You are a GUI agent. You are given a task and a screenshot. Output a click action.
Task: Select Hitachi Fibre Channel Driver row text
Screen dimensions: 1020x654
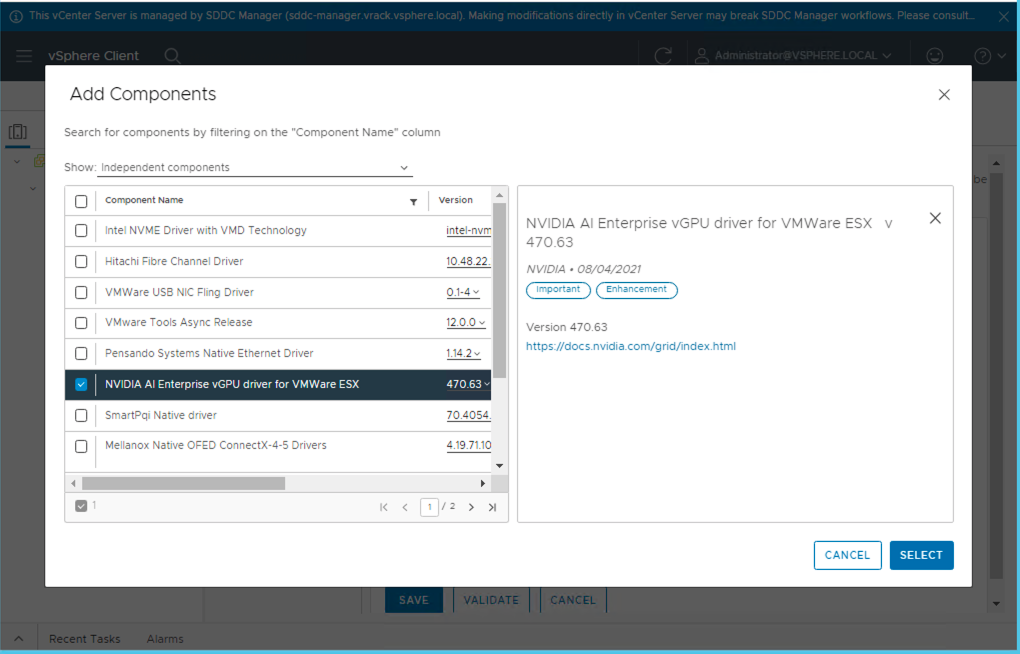click(x=174, y=262)
